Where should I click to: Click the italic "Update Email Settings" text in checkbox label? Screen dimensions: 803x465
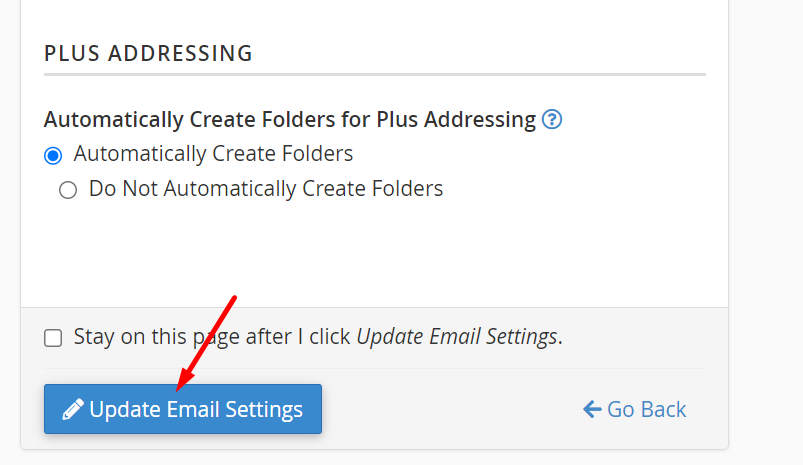[456, 337]
